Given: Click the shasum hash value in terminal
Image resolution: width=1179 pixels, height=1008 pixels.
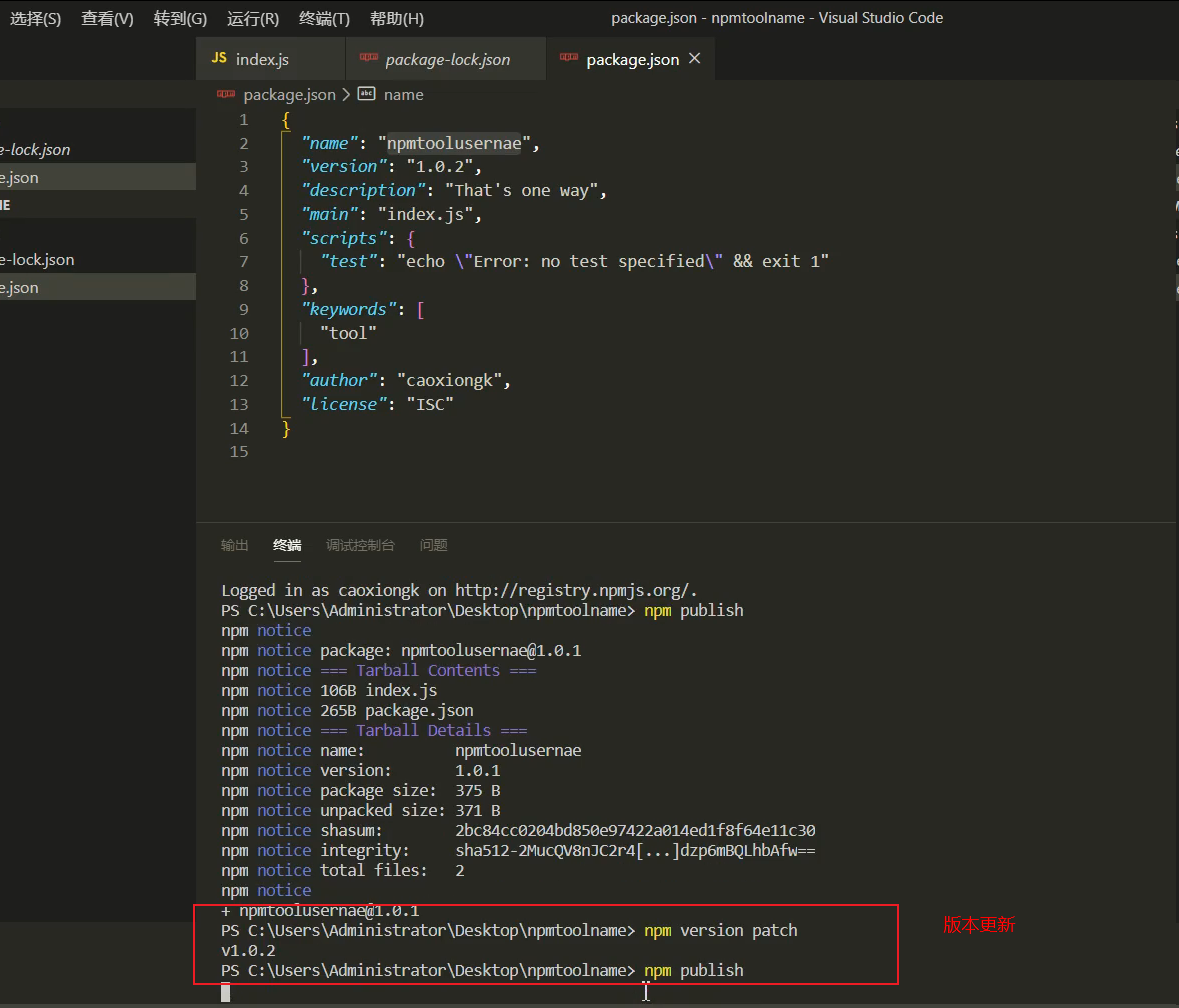Looking at the screenshot, I should pos(635,831).
